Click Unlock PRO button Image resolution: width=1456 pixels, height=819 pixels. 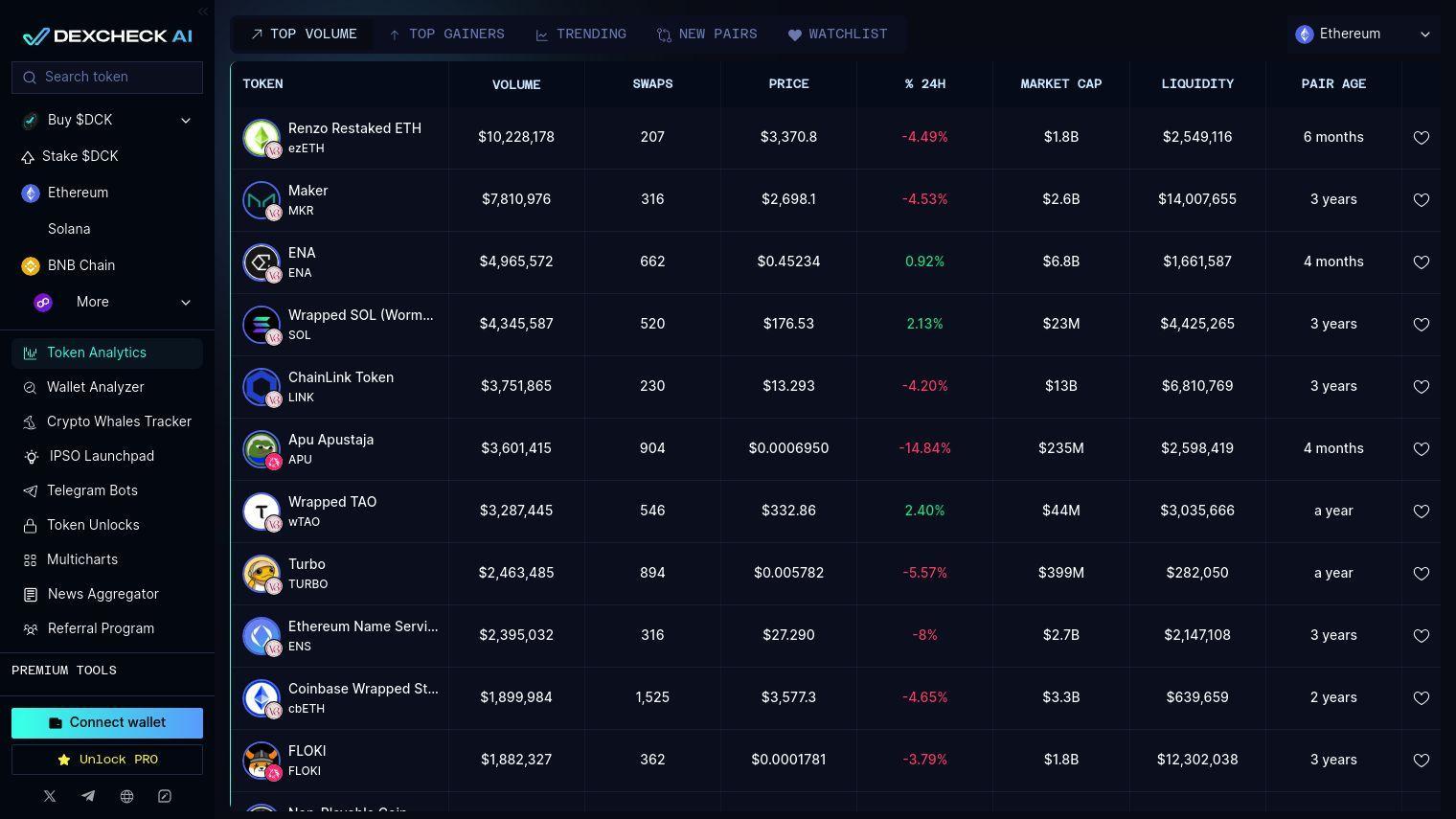tap(107, 760)
